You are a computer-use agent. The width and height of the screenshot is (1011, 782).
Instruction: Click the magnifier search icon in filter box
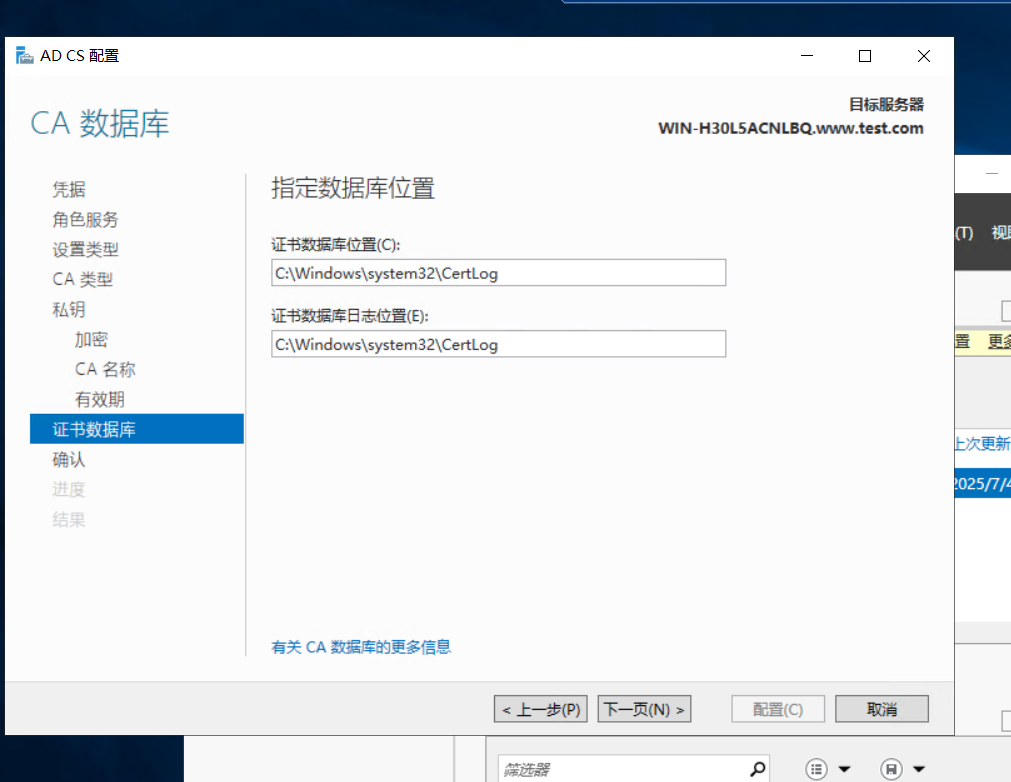pos(758,768)
